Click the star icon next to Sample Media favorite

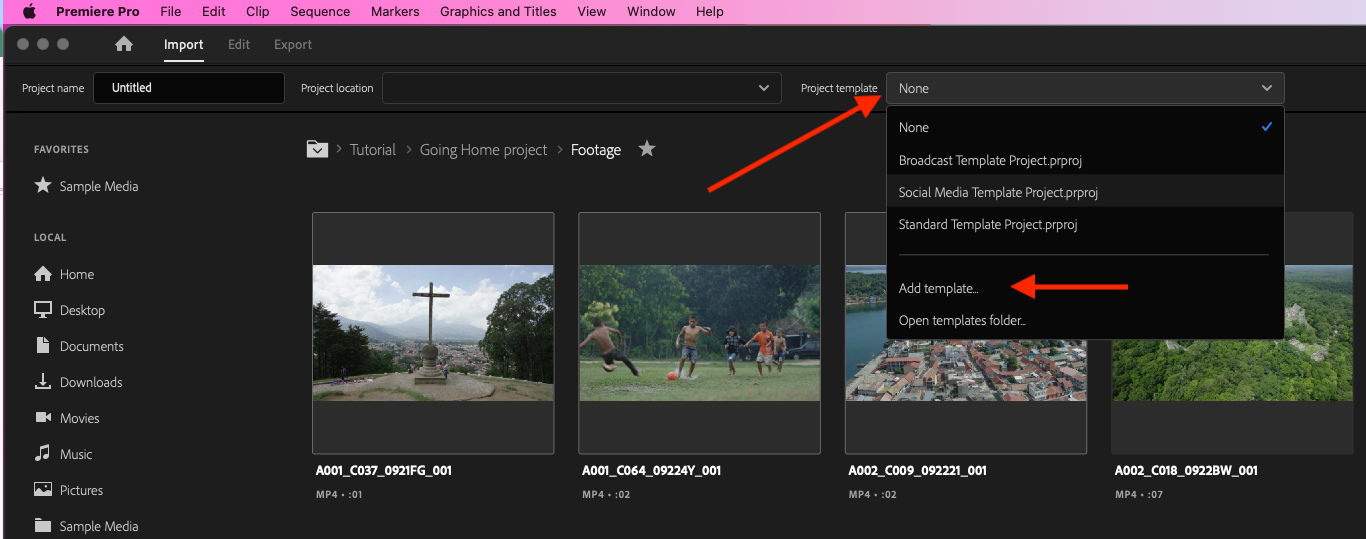[x=43, y=186]
